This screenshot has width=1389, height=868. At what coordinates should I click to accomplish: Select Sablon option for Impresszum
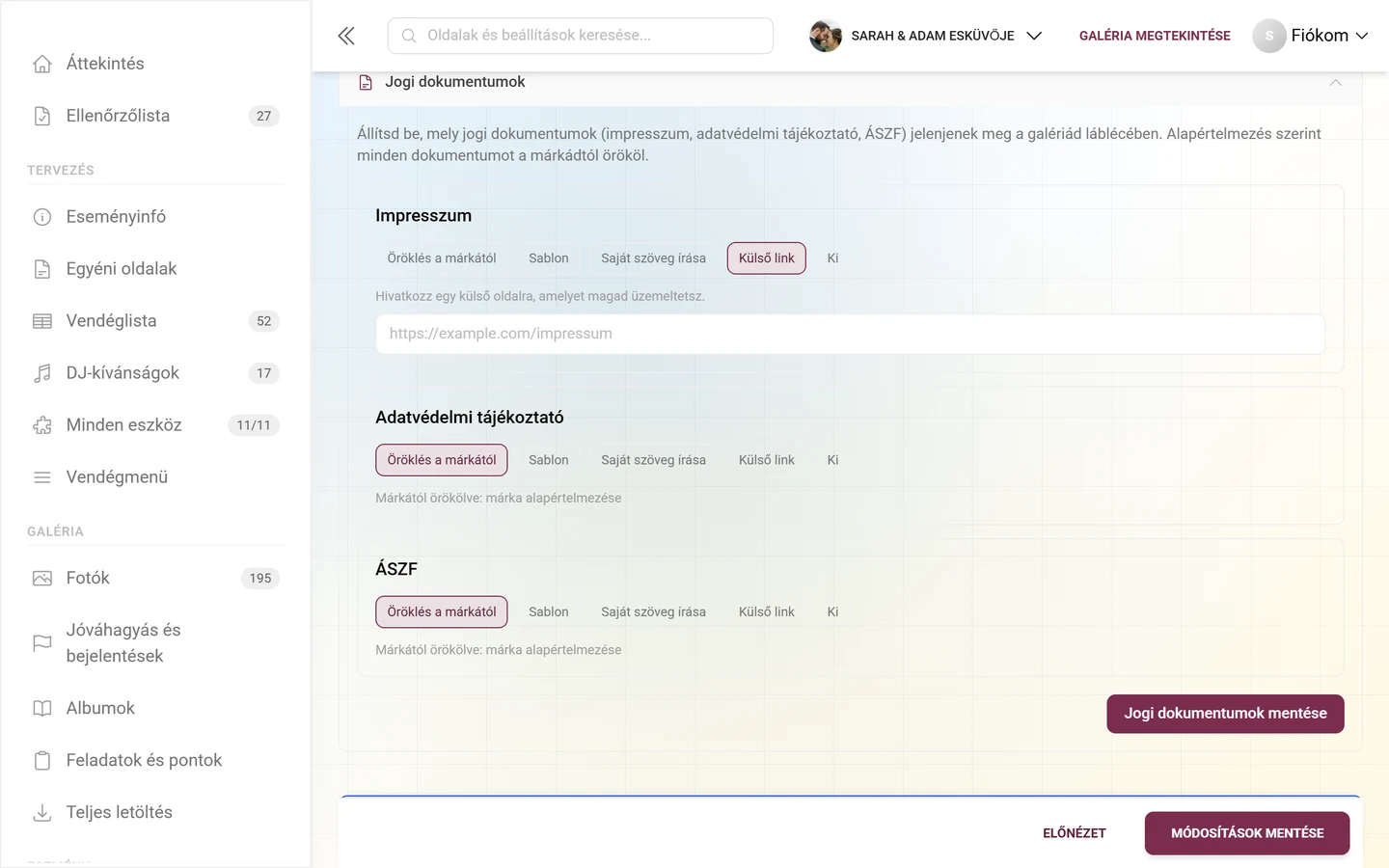pos(549,258)
